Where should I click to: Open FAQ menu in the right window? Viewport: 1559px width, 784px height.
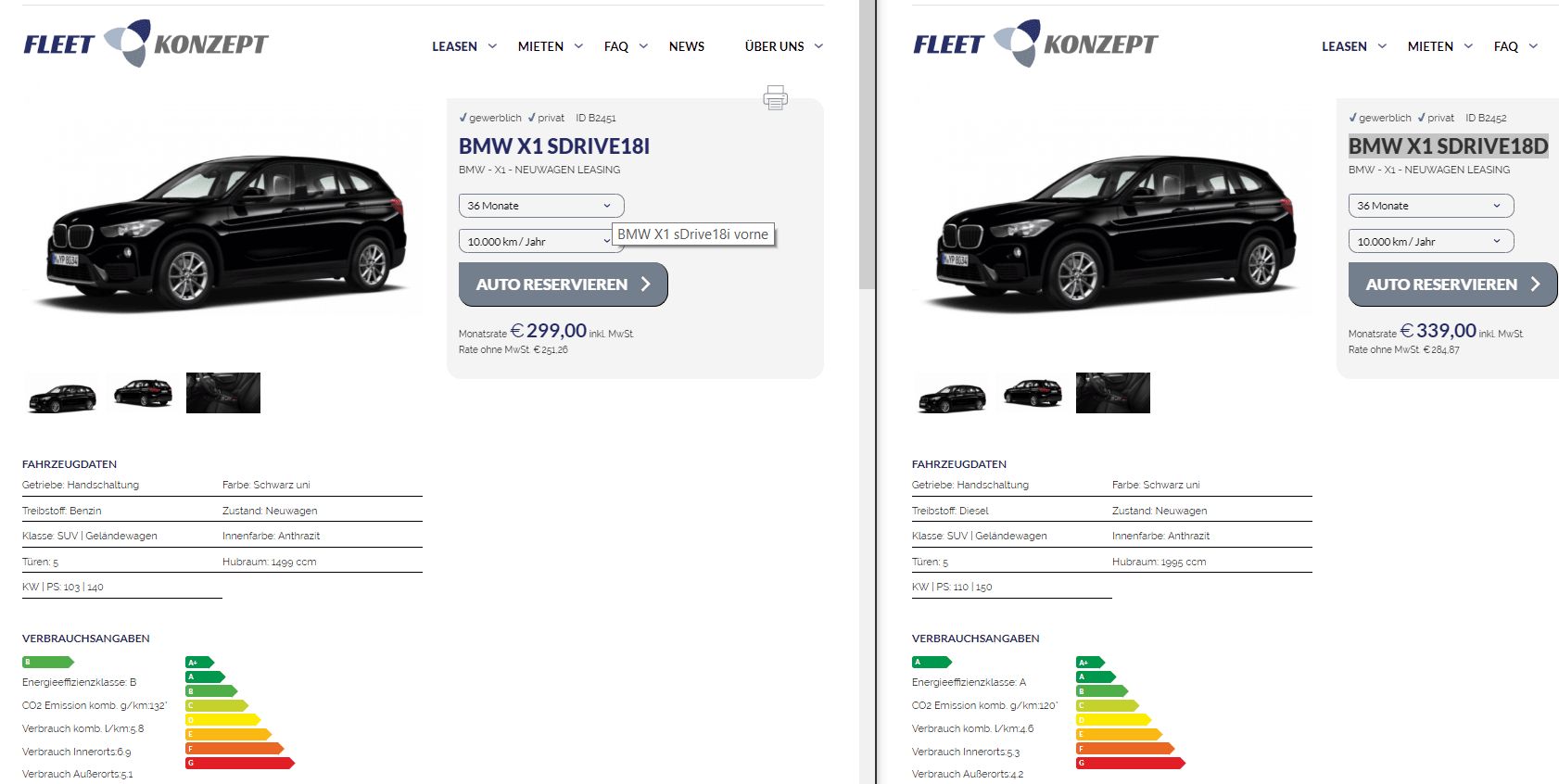[1506, 46]
